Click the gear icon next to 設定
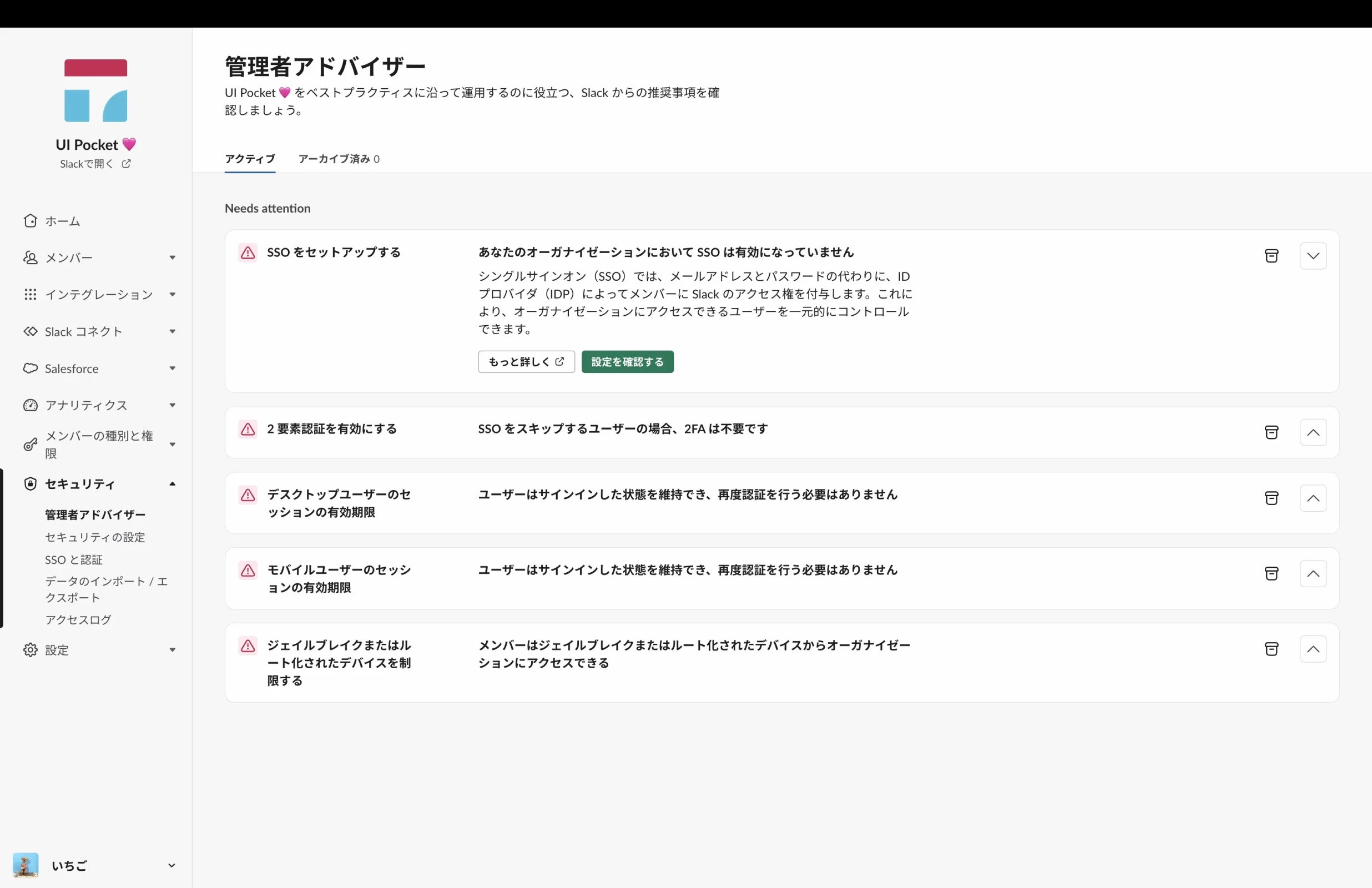The width and height of the screenshot is (1372, 888). [31, 650]
